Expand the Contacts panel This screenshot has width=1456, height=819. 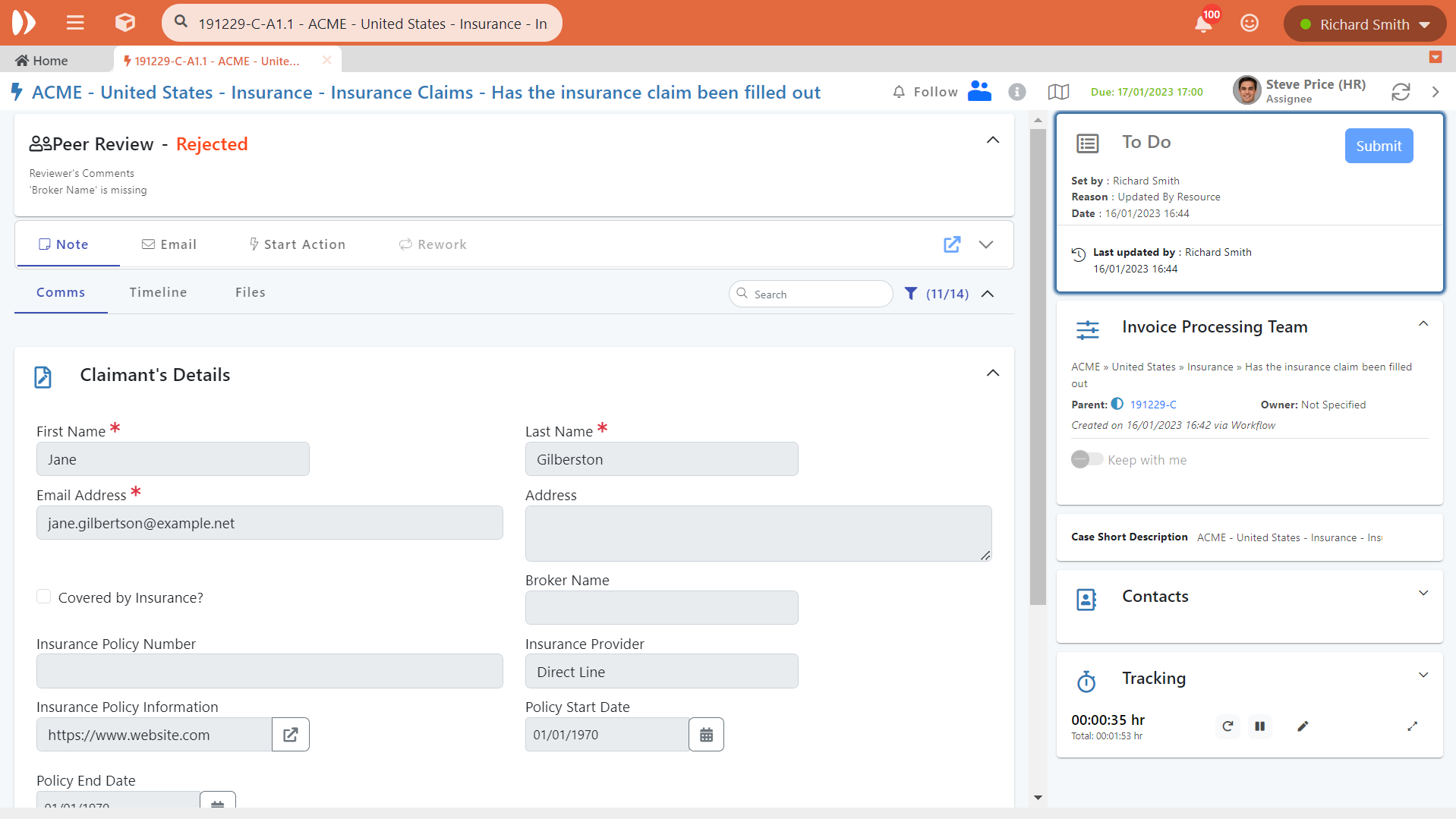pyautogui.click(x=1423, y=594)
